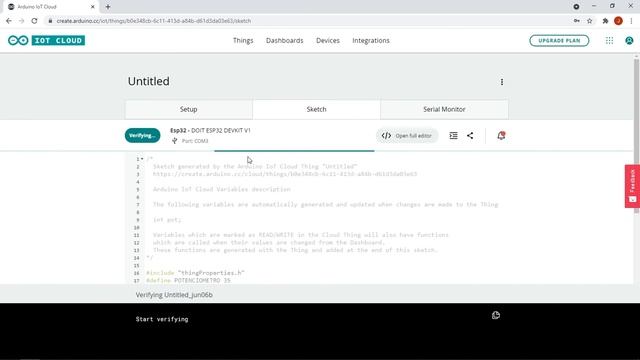Share the sketch via share icon
The image size is (640, 360).
point(470,136)
